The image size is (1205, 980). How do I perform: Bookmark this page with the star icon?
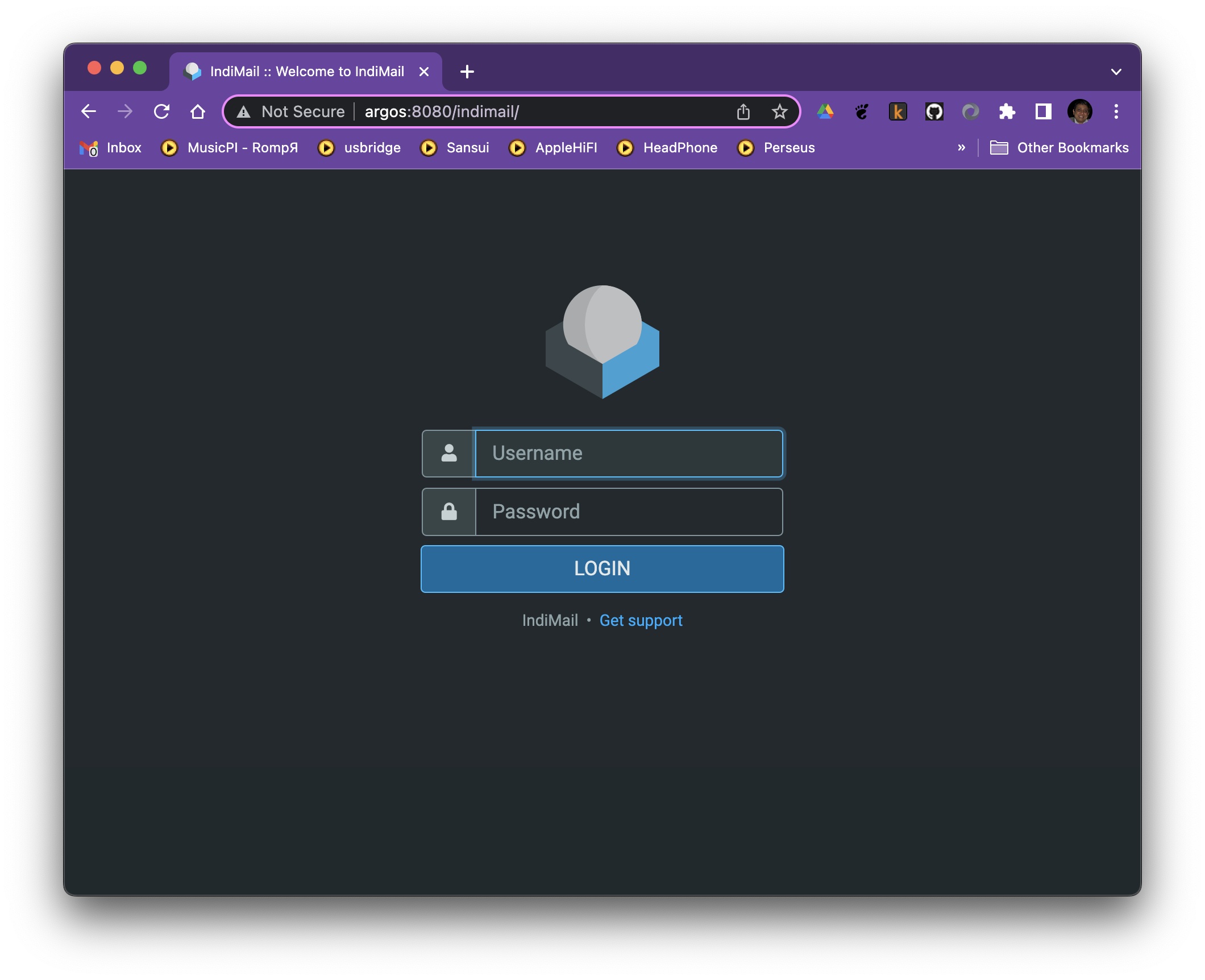point(779,111)
